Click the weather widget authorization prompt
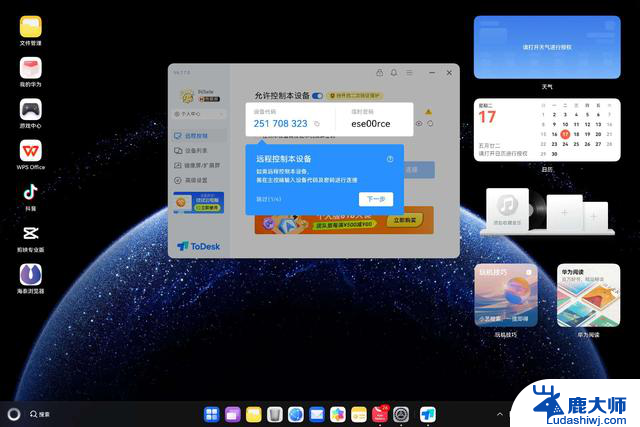This screenshot has width=640, height=427. [x=547, y=47]
